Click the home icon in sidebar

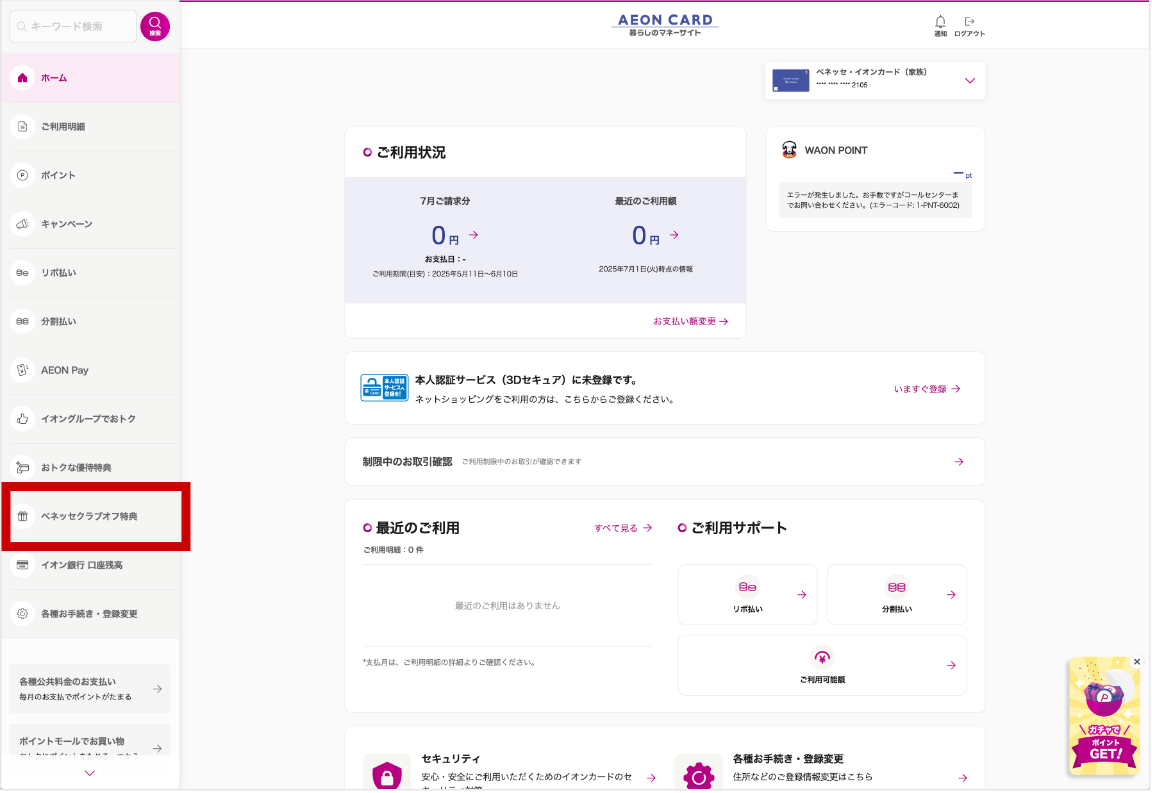tap(23, 78)
